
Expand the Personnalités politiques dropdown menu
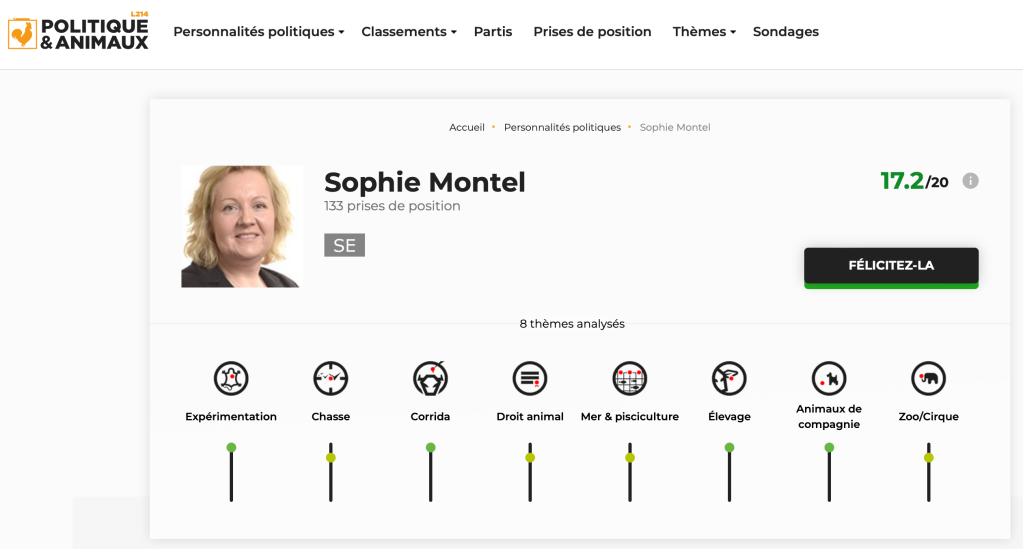258,31
